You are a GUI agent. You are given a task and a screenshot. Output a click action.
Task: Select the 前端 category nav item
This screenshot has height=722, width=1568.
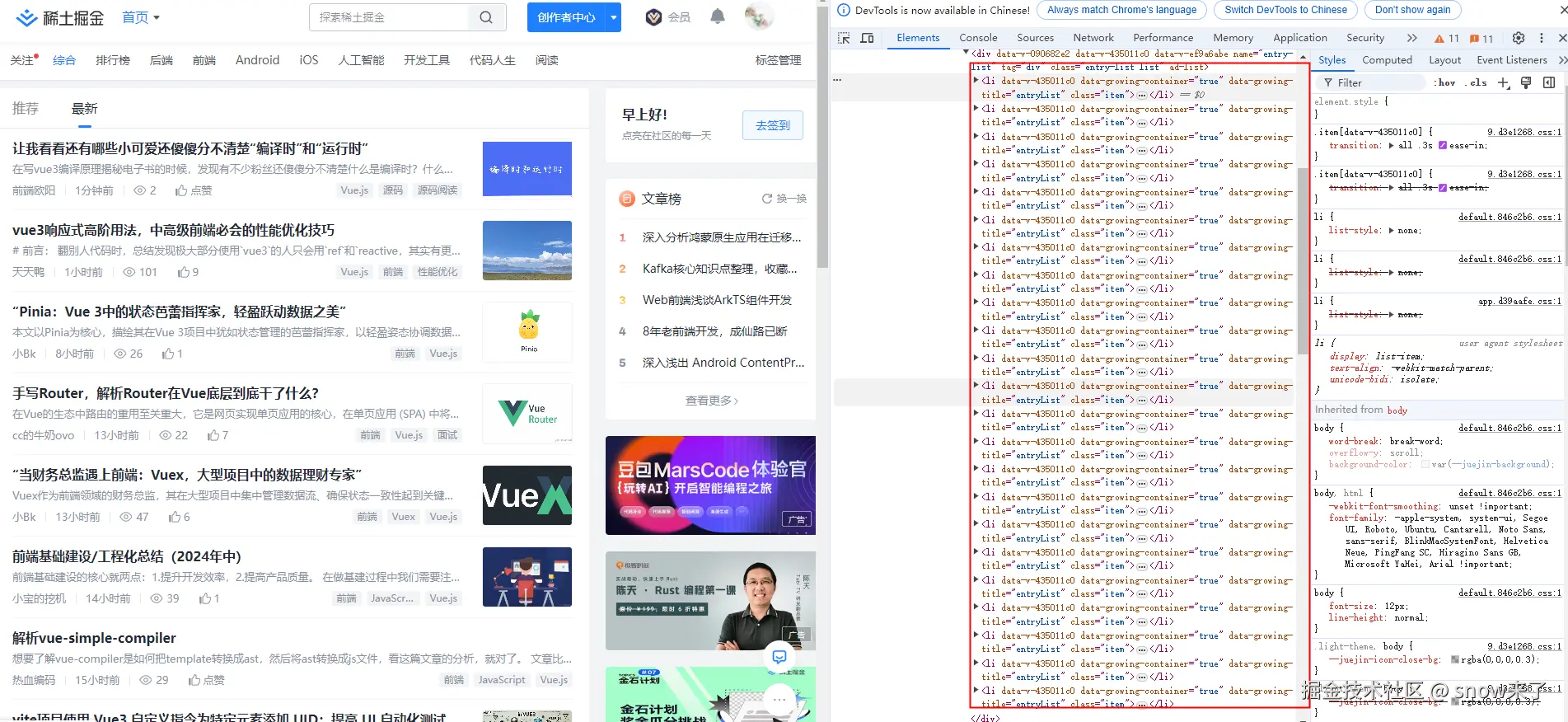204,60
